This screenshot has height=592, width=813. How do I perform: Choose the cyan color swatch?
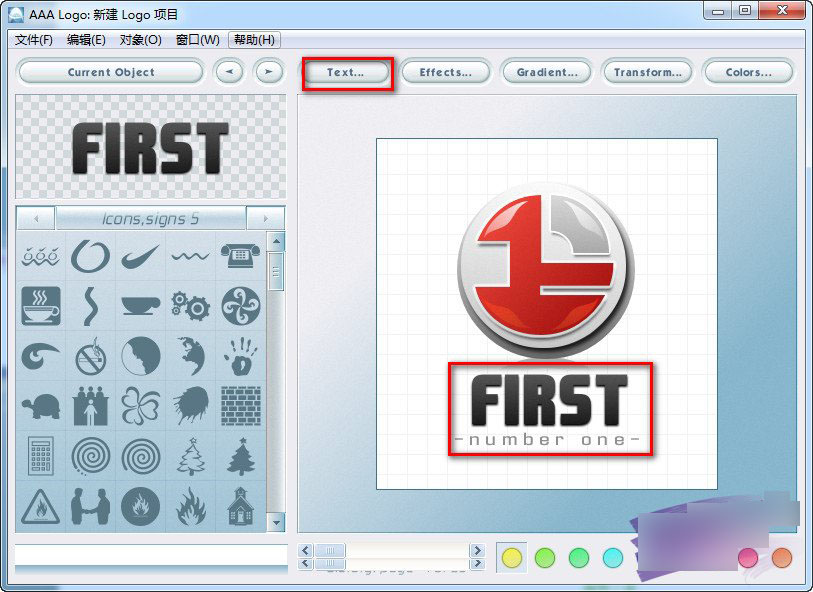[612, 558]
